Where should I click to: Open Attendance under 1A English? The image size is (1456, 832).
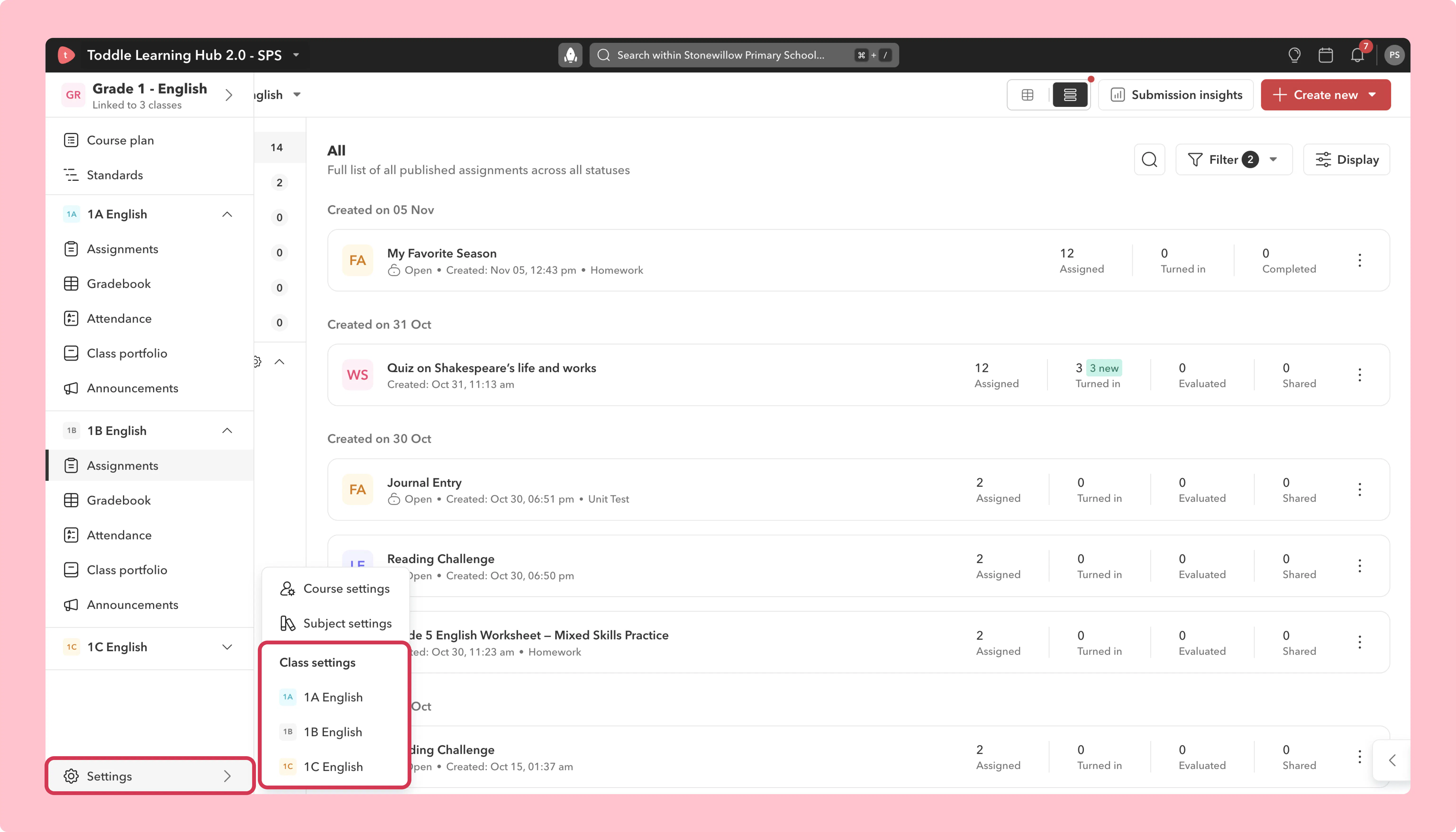click(150, 318)
